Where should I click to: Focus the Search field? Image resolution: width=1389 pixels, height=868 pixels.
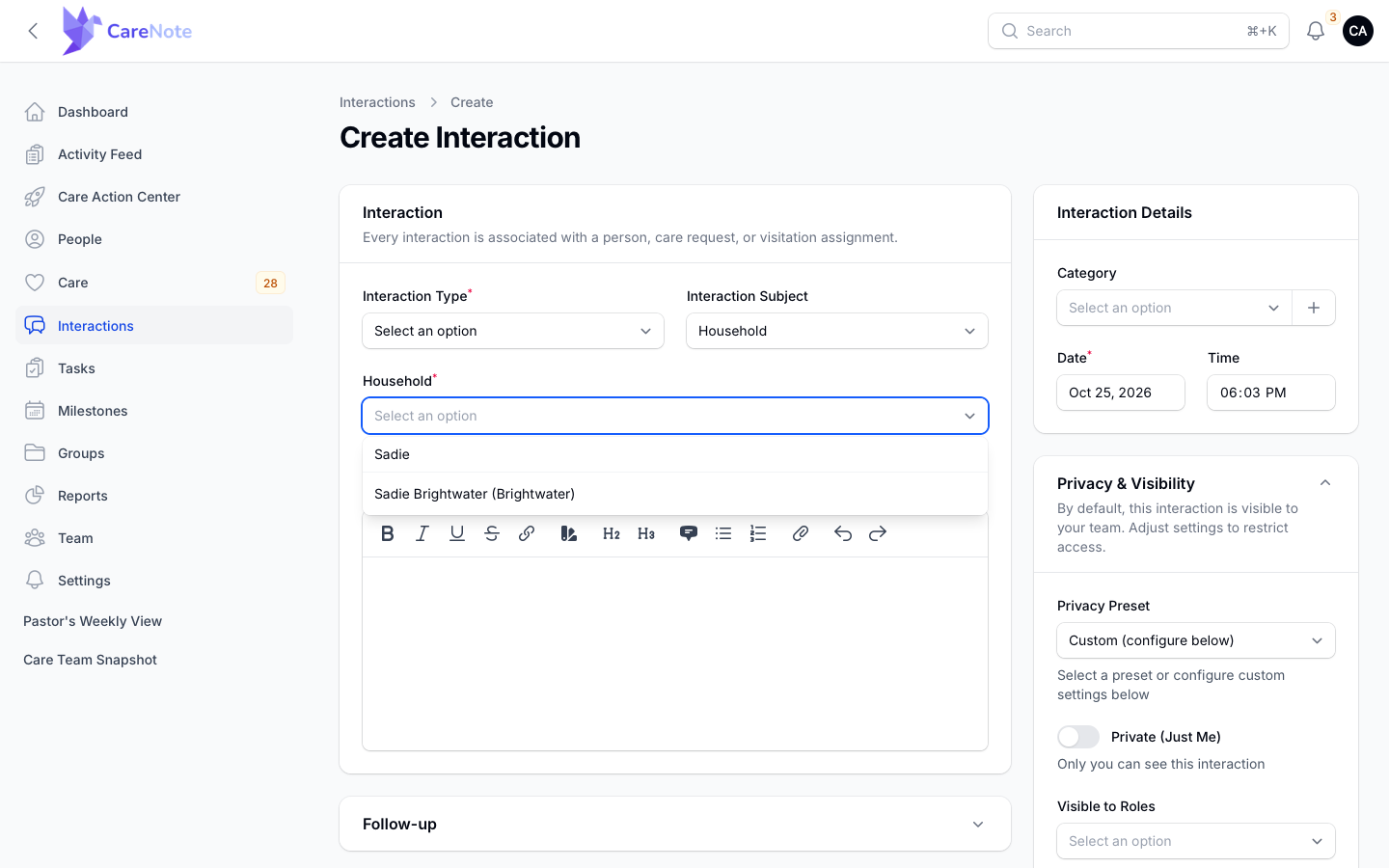(x=1138, y=31)
